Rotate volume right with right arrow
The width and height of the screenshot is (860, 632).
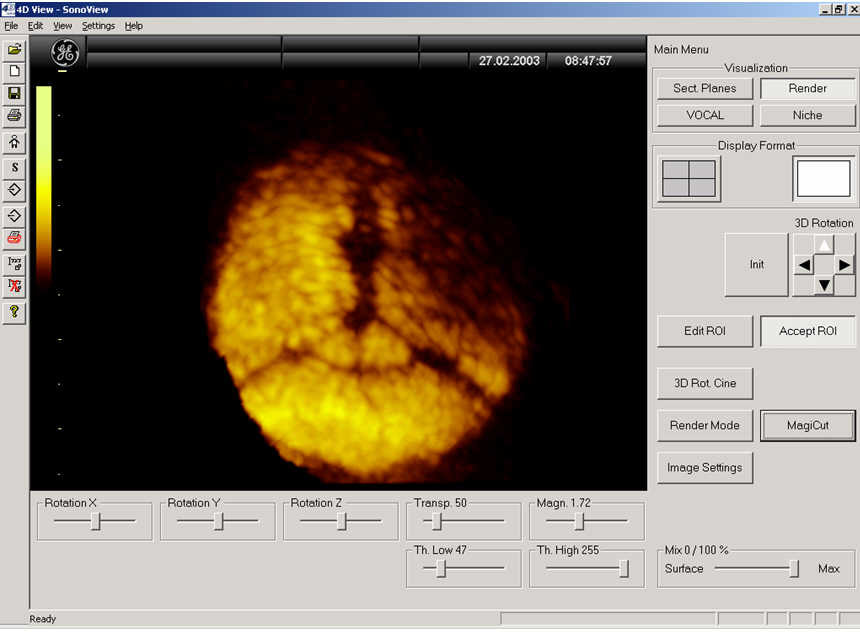click(844, 265)
